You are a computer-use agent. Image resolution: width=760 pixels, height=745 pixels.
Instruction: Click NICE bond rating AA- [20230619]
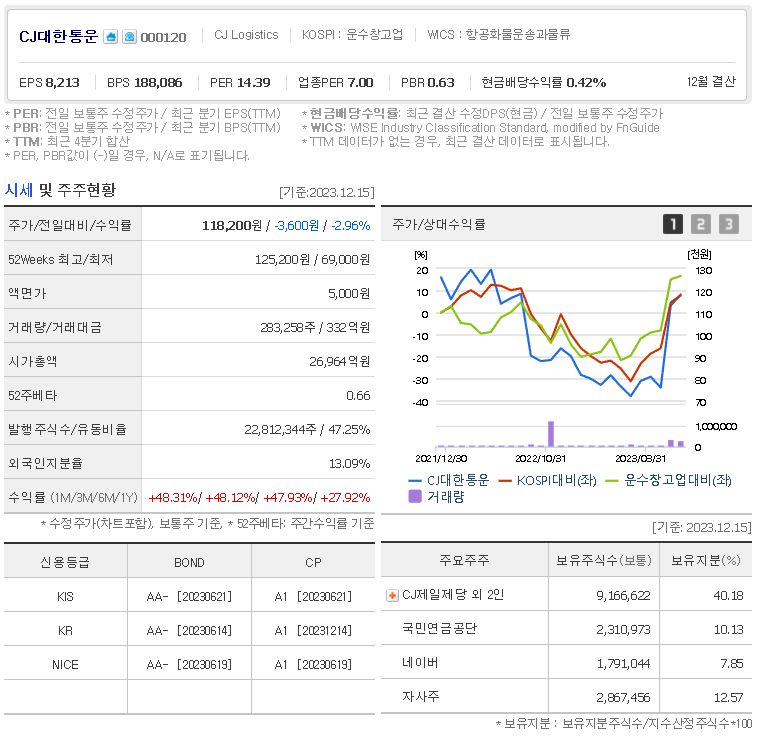(190, 665)
